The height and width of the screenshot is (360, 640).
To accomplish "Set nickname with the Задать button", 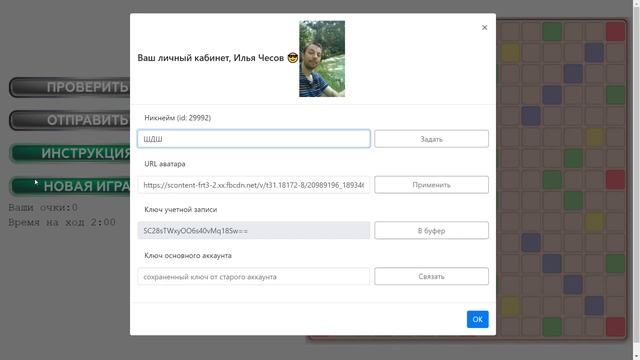I will (431, 139).
